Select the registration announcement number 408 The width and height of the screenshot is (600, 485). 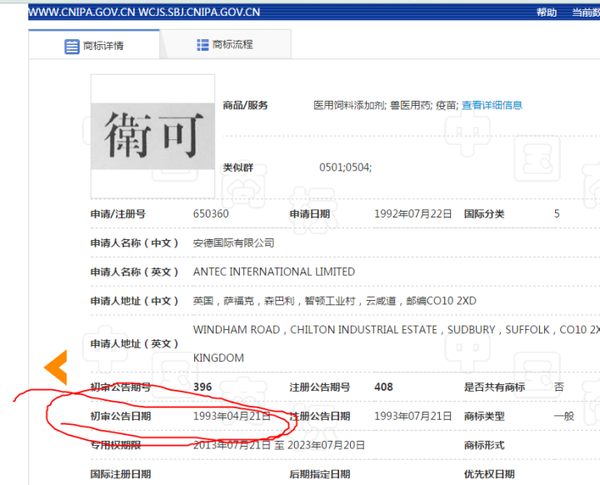point(383,387)
